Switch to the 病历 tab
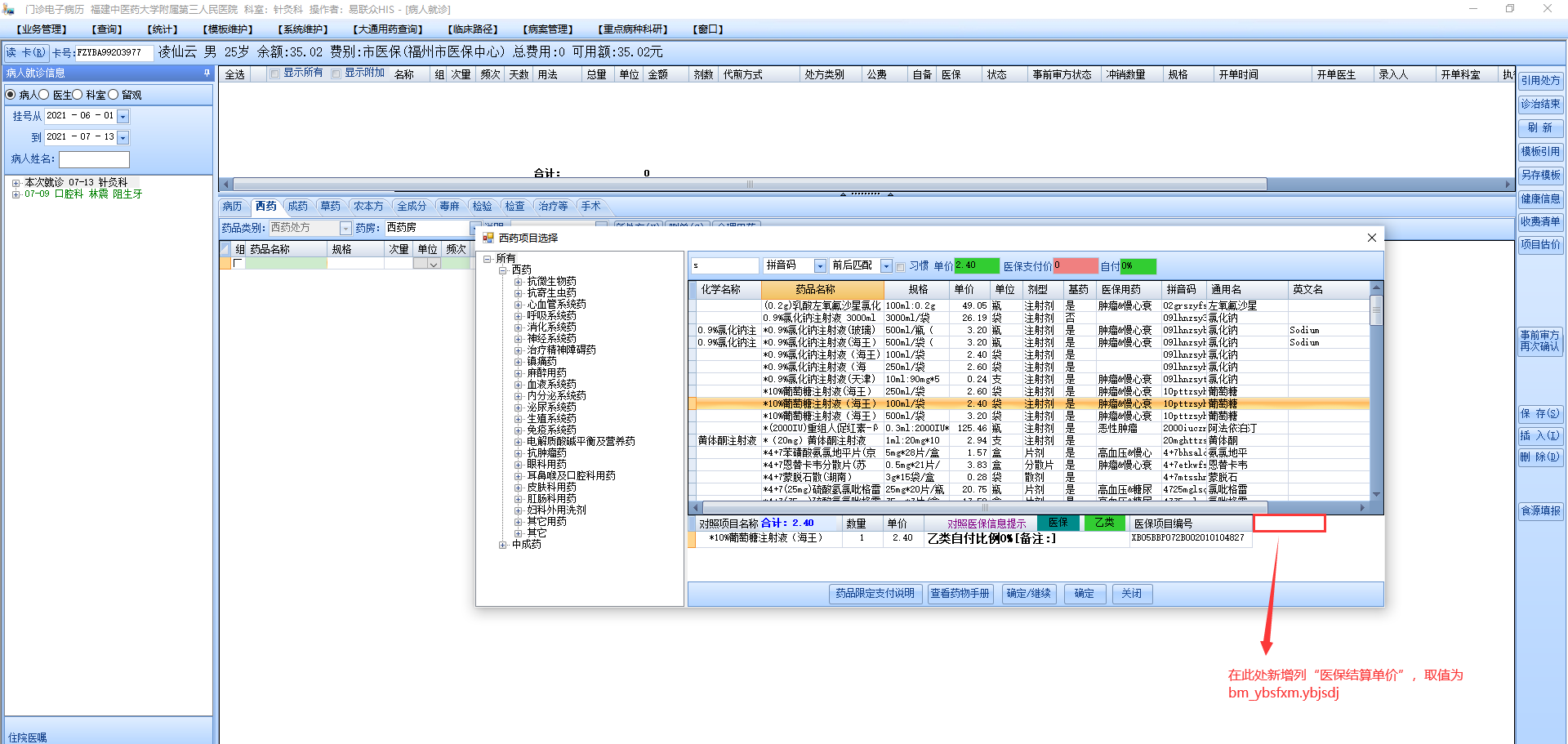The width and height of the screenshot is (1568, 744). (x=233, y=207)
